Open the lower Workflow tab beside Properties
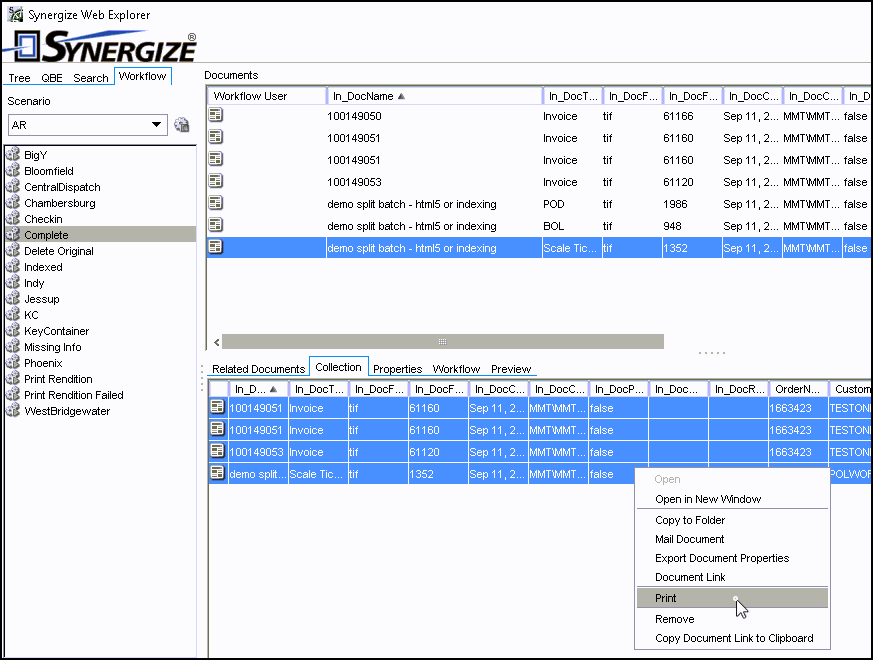 456,369
